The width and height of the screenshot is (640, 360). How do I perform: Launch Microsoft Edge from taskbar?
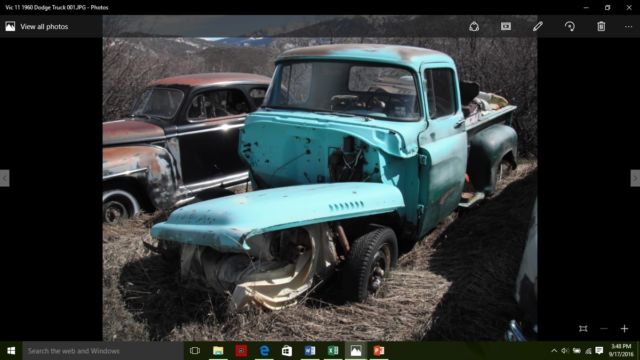coord(264,351)
